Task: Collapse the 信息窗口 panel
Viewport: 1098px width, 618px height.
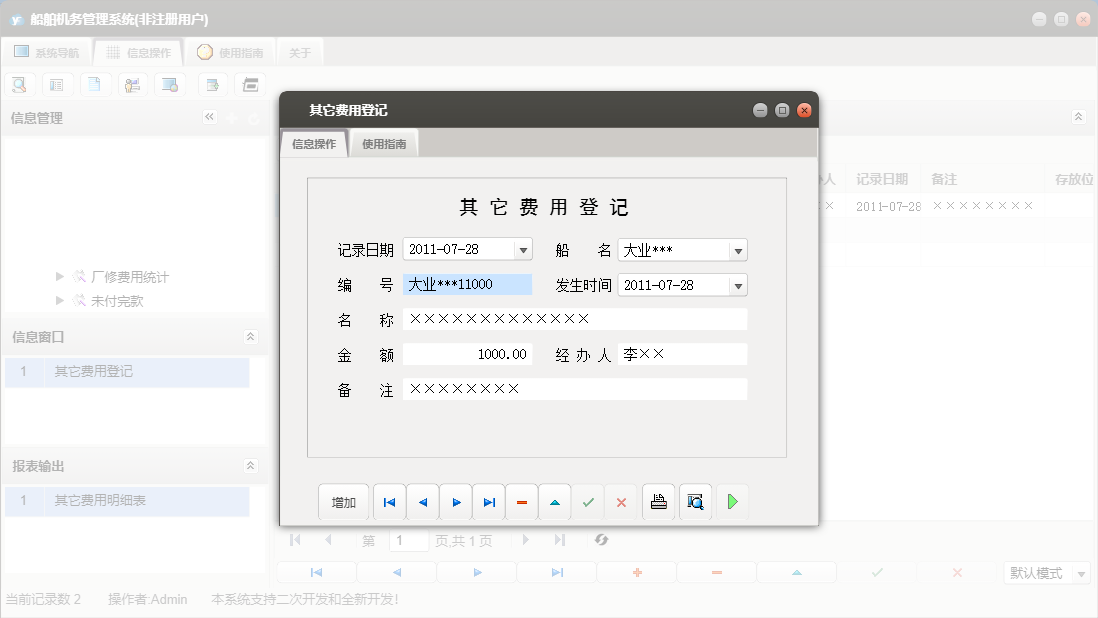Action: [251, 336]
